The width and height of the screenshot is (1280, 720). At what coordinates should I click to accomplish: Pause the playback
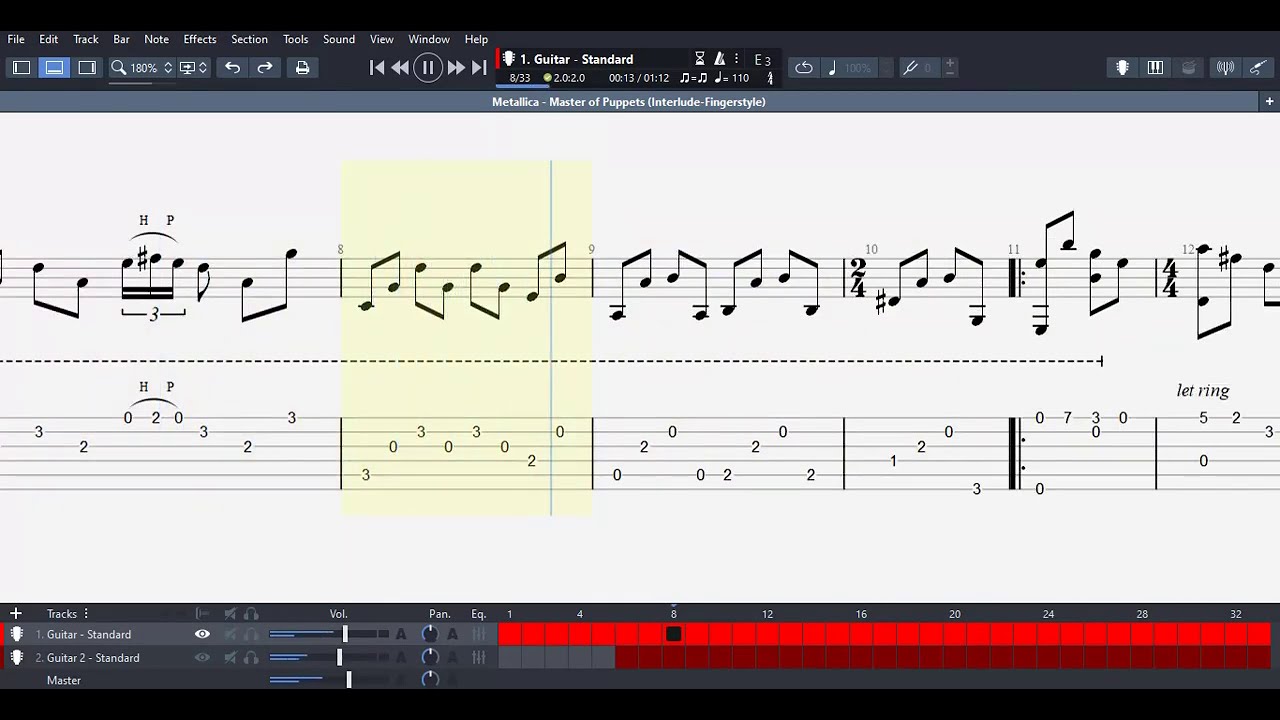(x=428, y=68)
